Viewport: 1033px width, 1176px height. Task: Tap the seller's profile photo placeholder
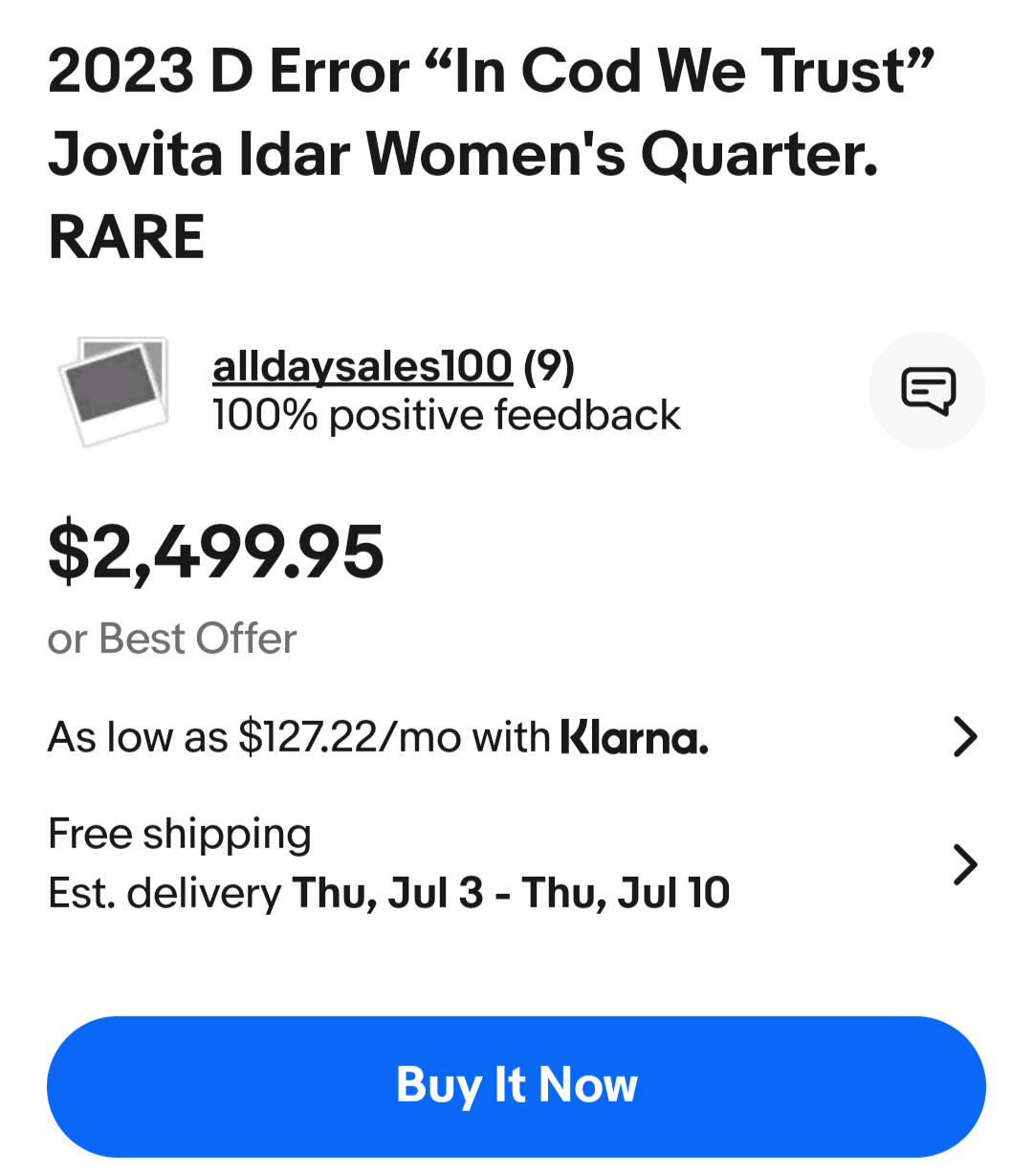tap(115, 390)
